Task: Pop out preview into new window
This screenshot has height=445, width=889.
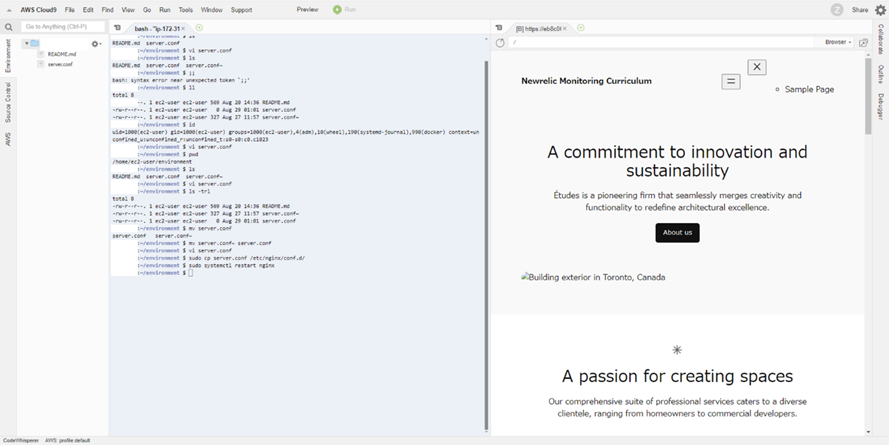Action: pyautogui.click(x=863, y=43)
